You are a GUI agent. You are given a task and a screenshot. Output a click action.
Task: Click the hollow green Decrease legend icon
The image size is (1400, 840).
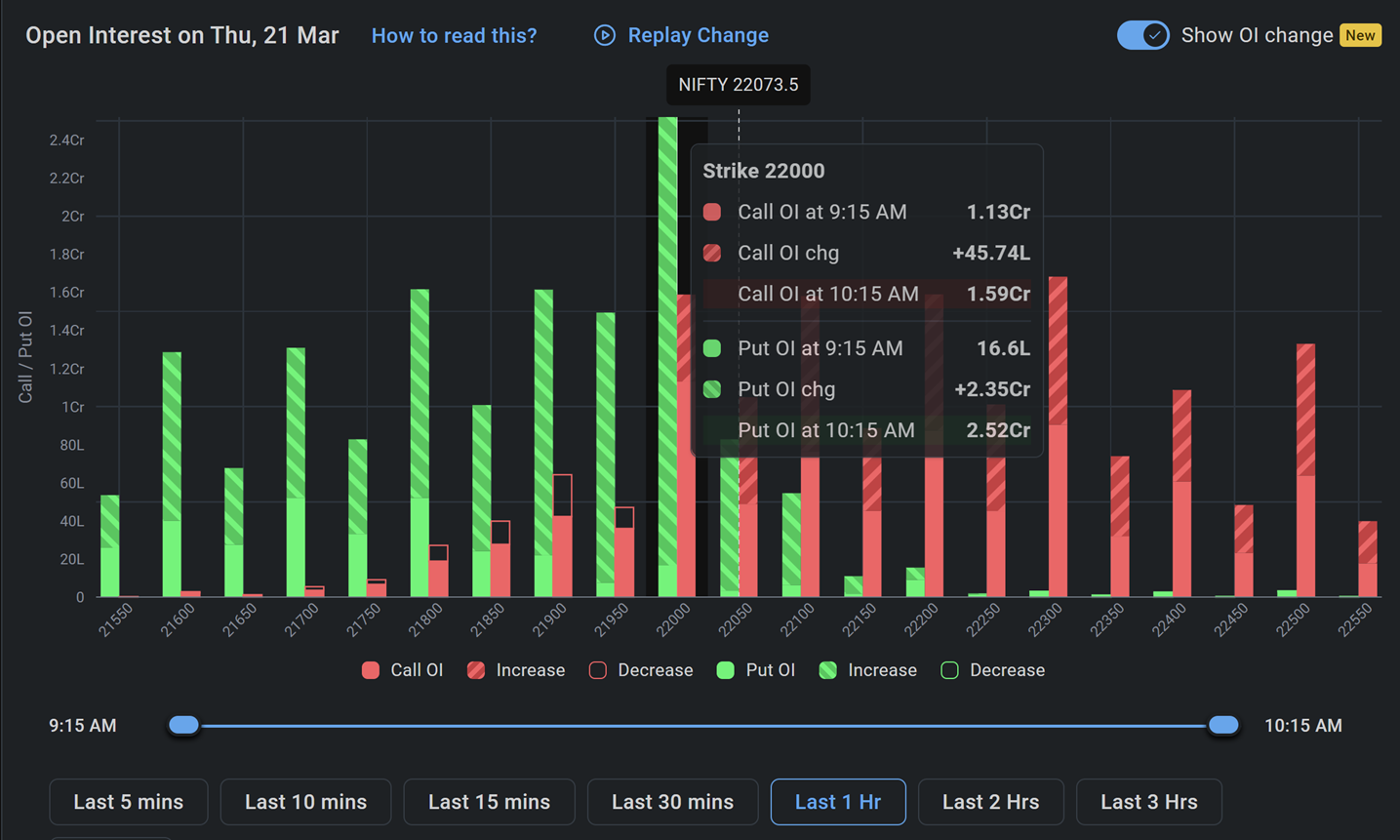949,670
